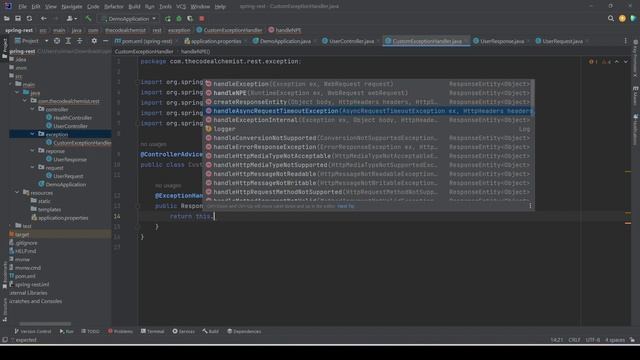Expand the test folder node
Screen dimensions: 640x360
[x=10, y=226]
